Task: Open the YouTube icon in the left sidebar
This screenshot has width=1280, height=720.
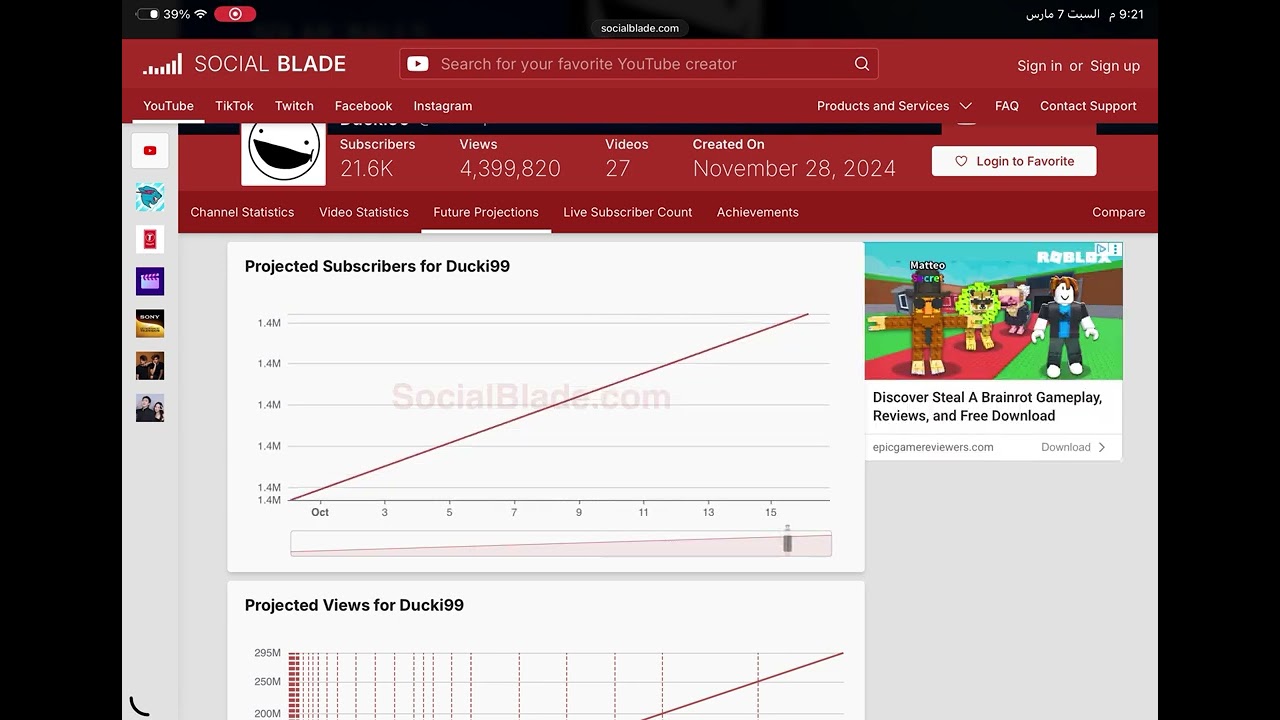Action: tap(150, 151)
